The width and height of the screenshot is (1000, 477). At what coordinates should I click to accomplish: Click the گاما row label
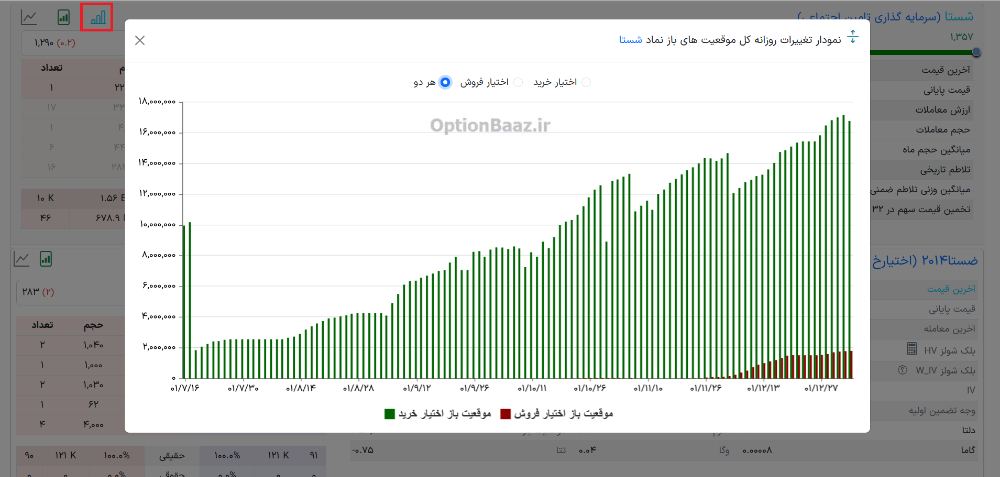(x=967, y=451)
